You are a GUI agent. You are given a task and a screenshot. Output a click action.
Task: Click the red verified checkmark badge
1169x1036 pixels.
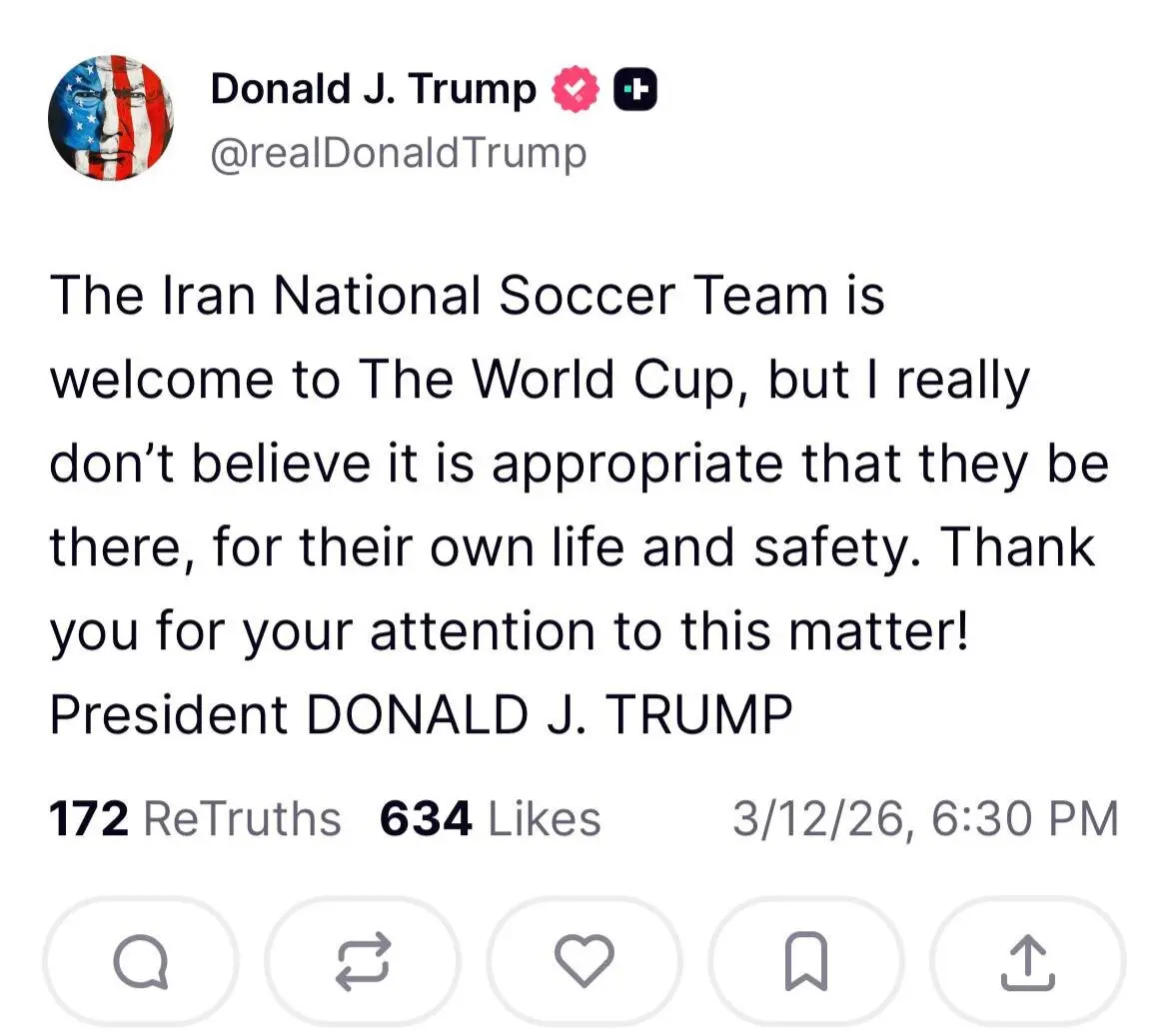575,89
